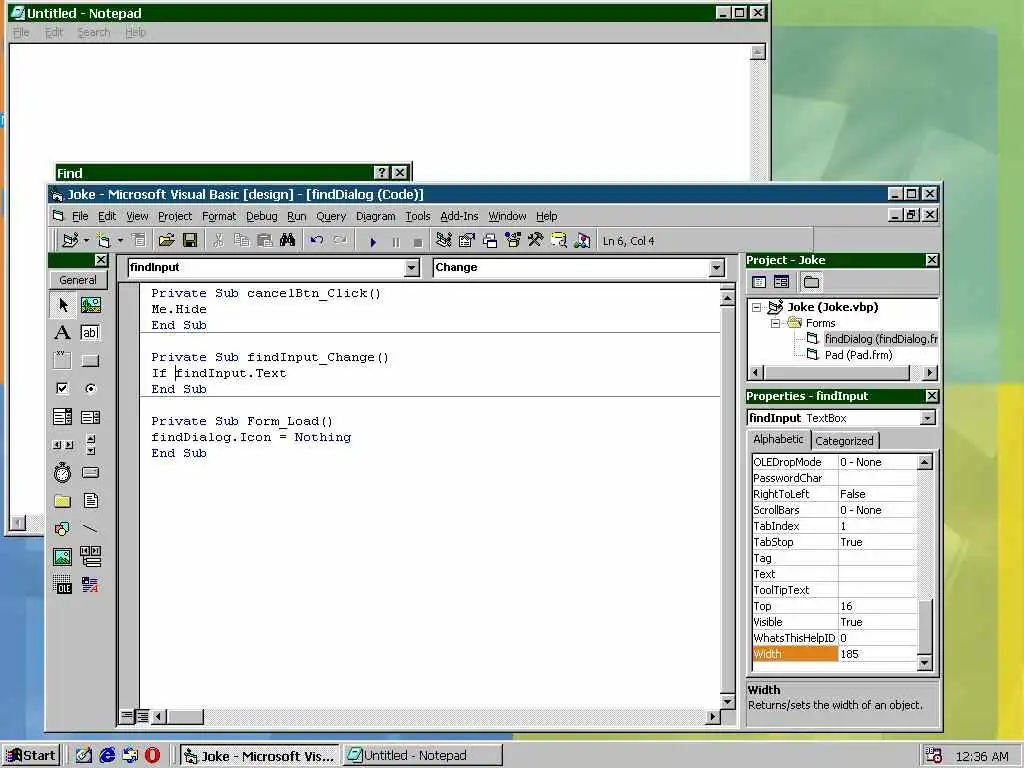Click the code window scroll-down arrow
1024x768 pixels.
pyautogui.click(x=728, y=701)
